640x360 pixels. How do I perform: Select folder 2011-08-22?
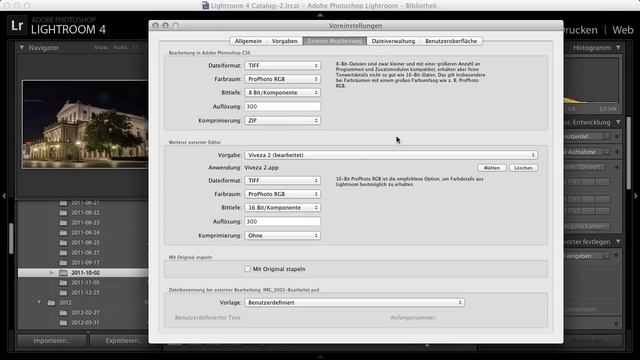click(x=85, y=213)
